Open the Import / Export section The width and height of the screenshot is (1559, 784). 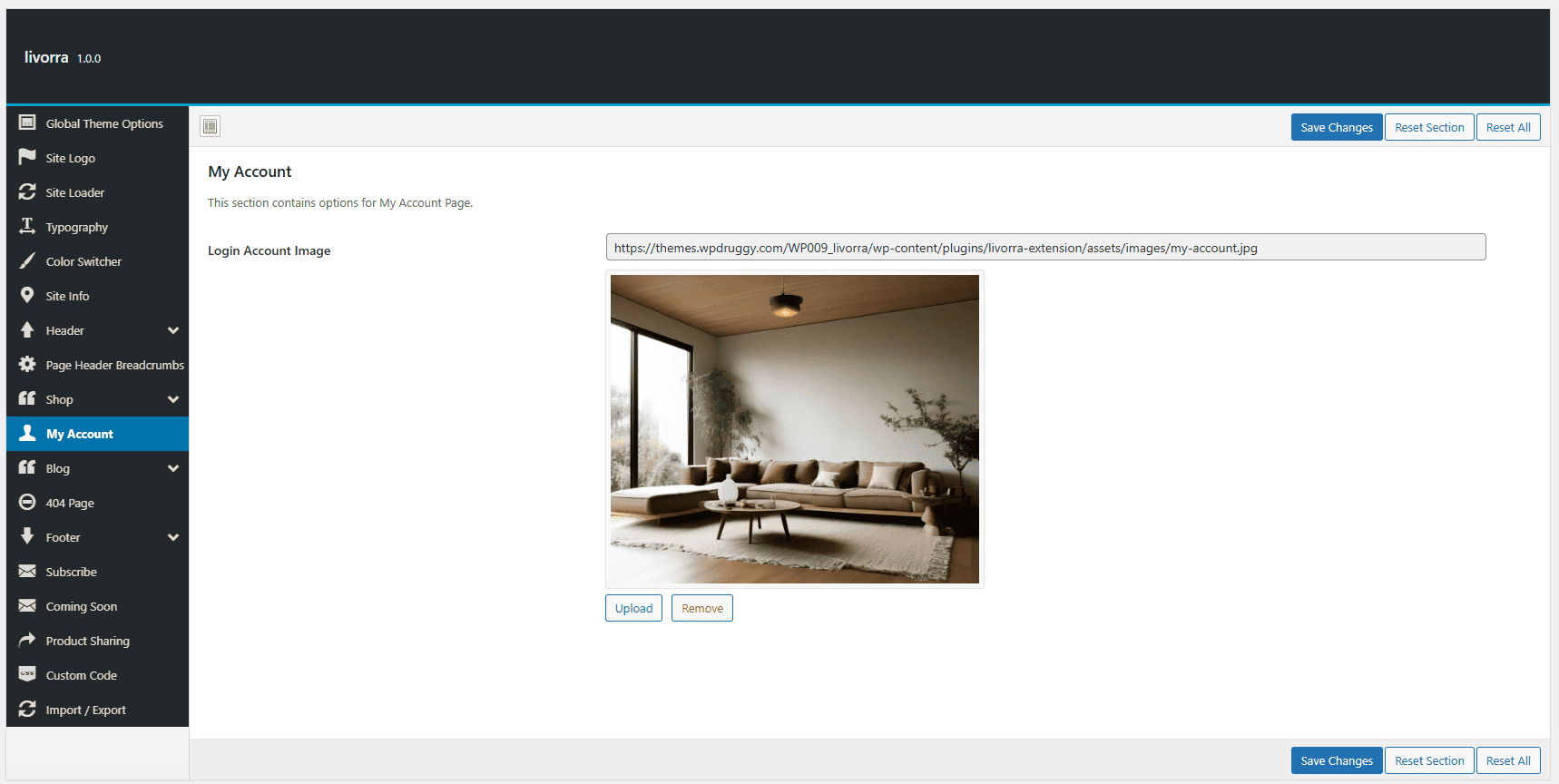click(97, 710)
